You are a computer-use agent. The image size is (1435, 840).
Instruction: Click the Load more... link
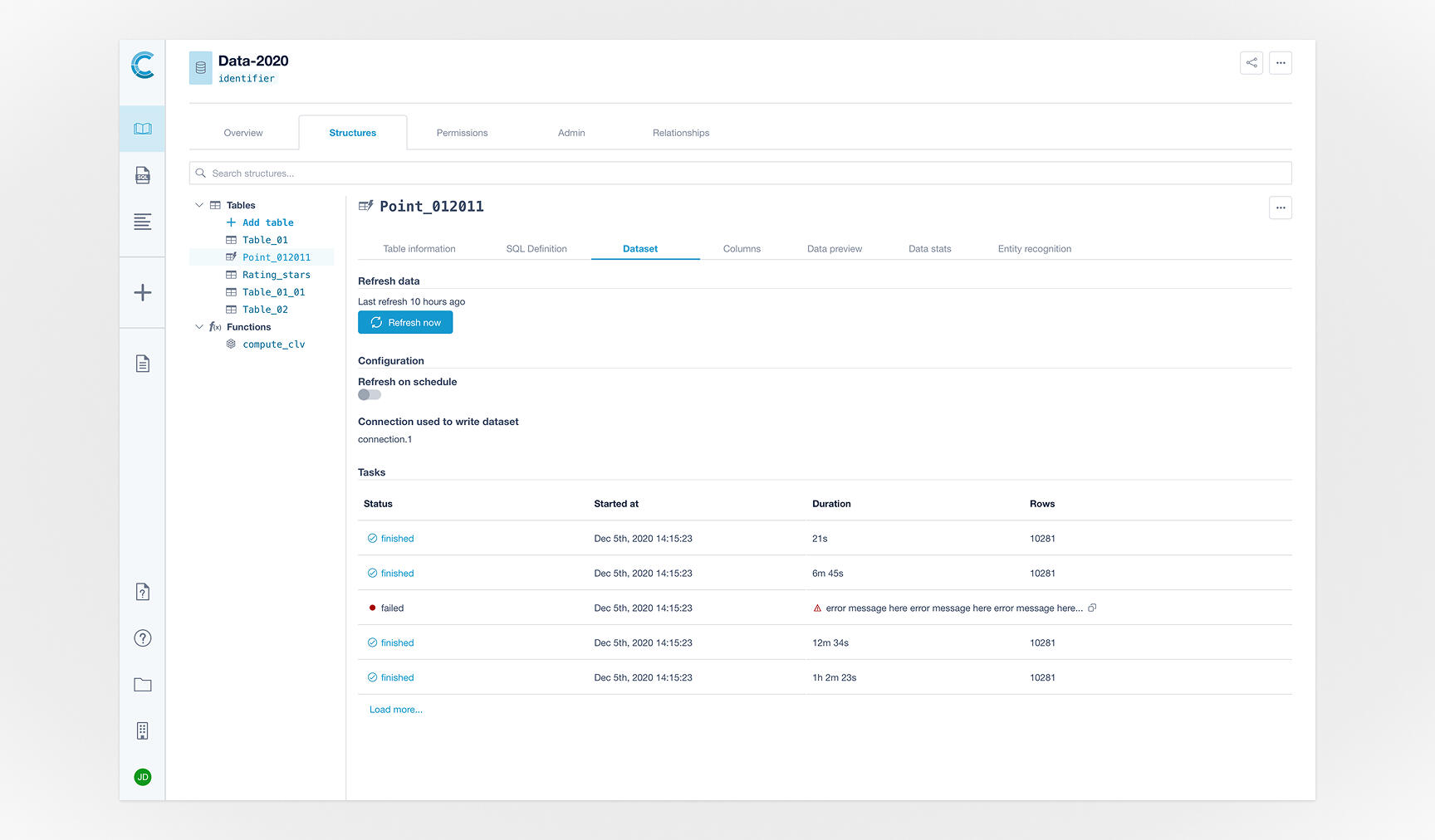coord(395,710)
